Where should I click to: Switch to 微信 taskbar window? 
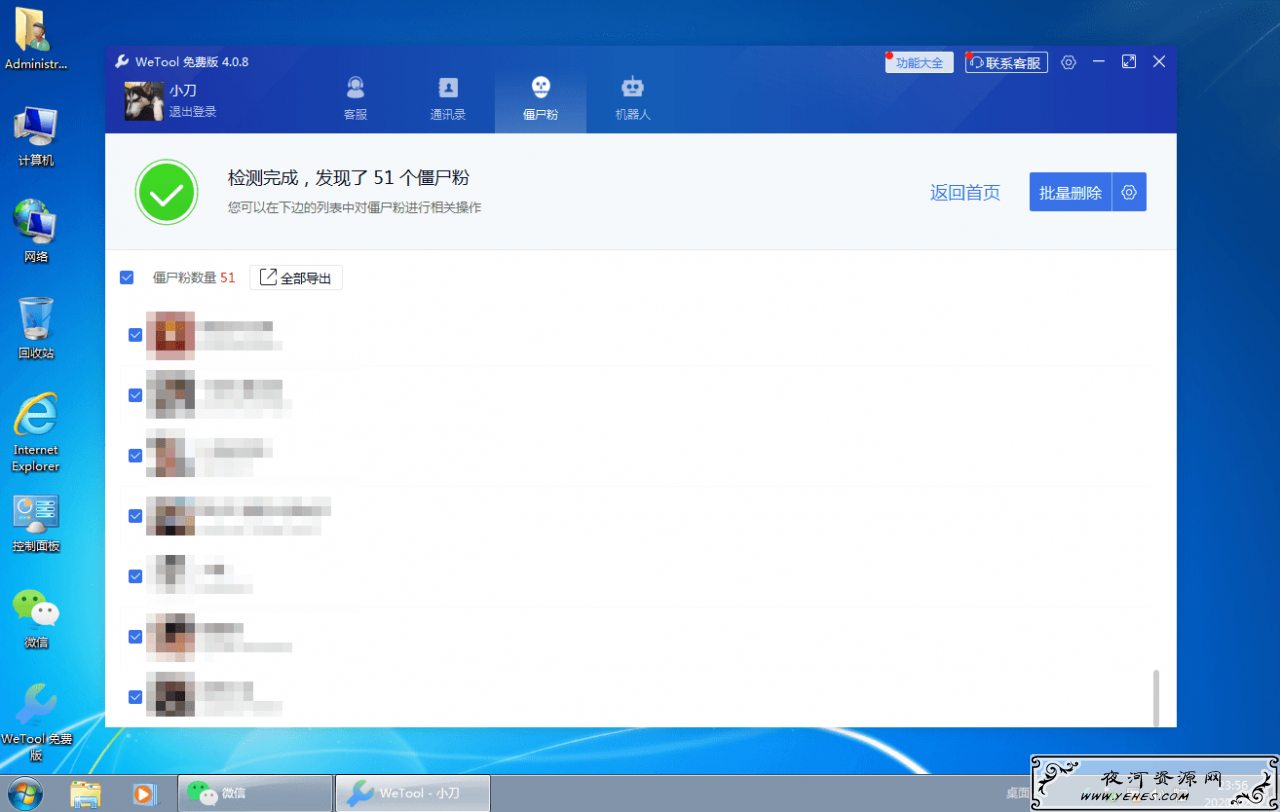point(255,794)
